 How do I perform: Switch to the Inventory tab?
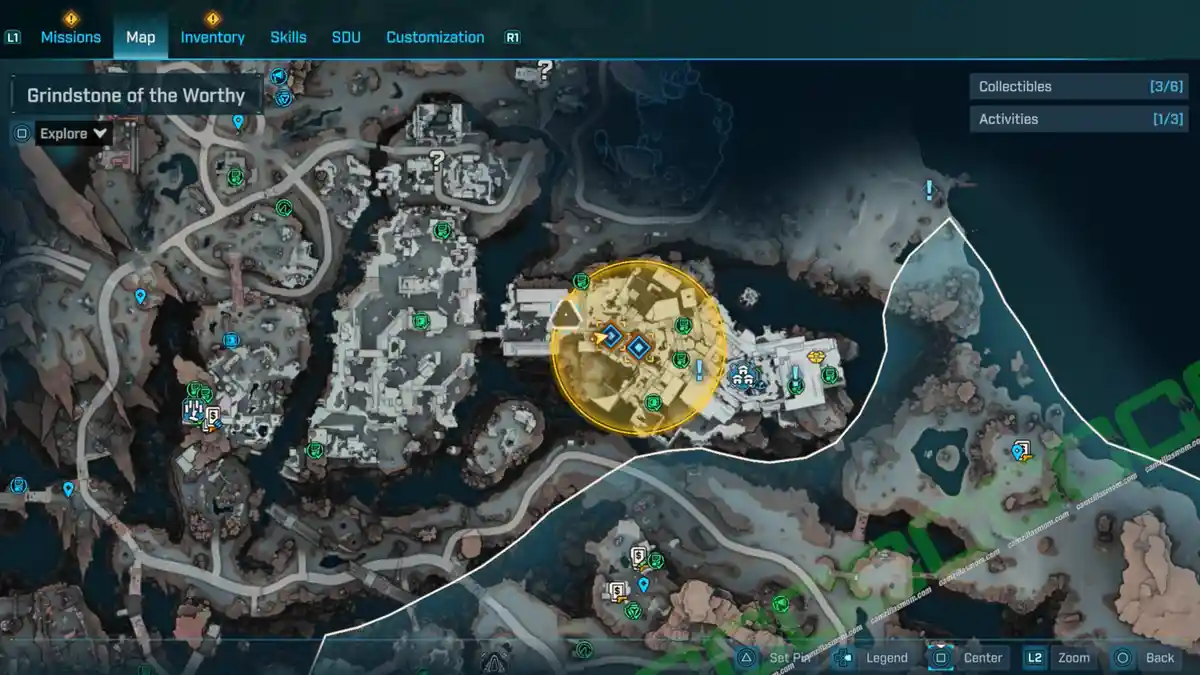[212, 37]
